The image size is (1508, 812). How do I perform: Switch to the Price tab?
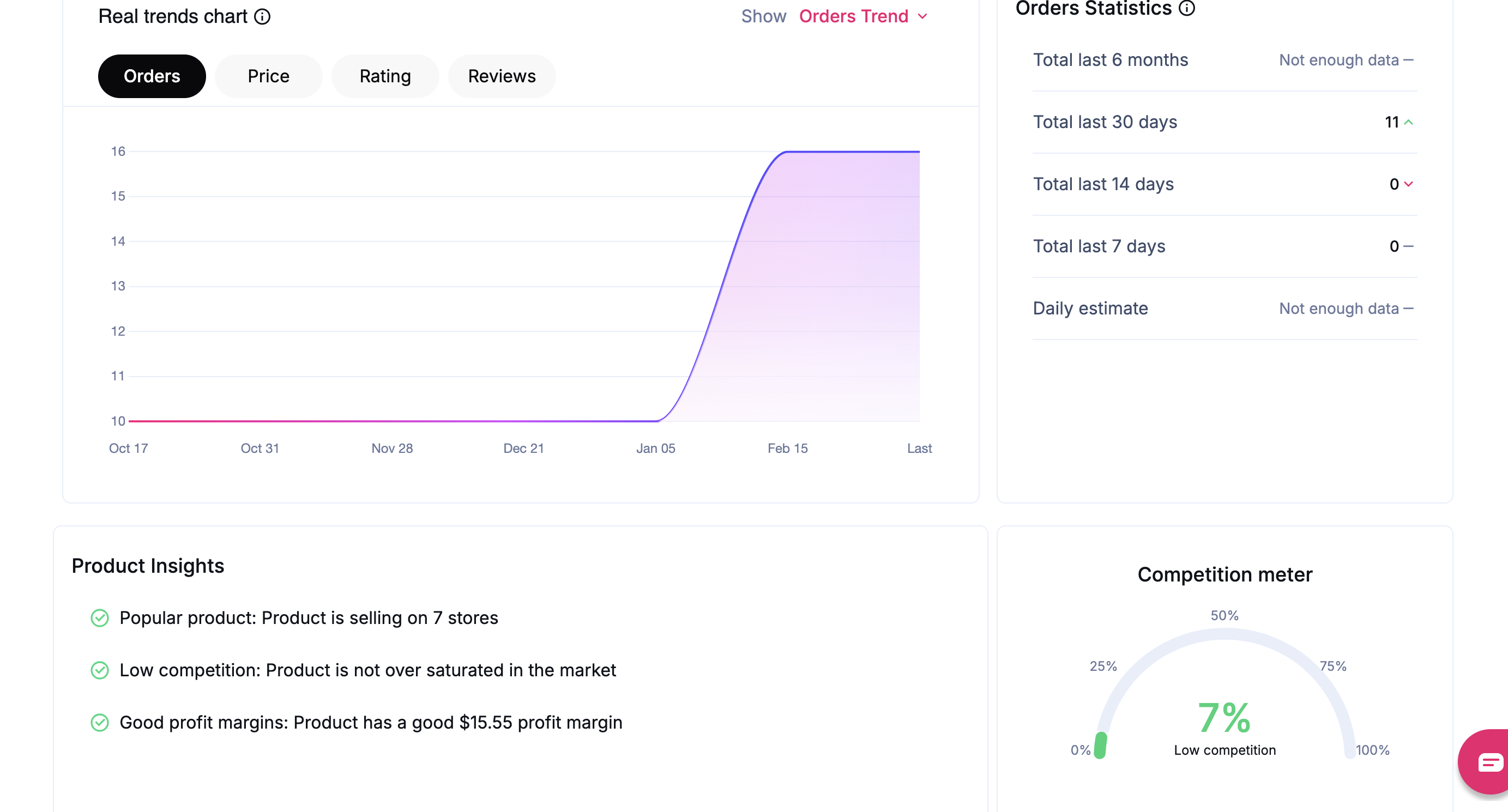[268, 75]
